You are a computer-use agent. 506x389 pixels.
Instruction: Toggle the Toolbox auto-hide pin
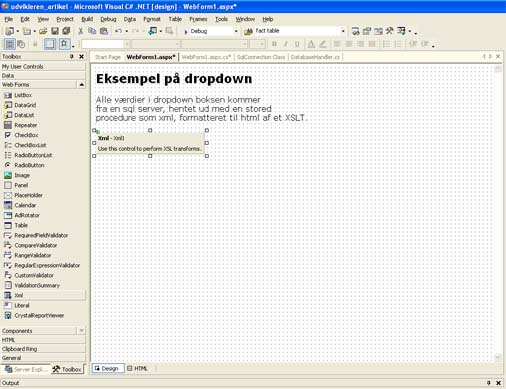(71, 57)
